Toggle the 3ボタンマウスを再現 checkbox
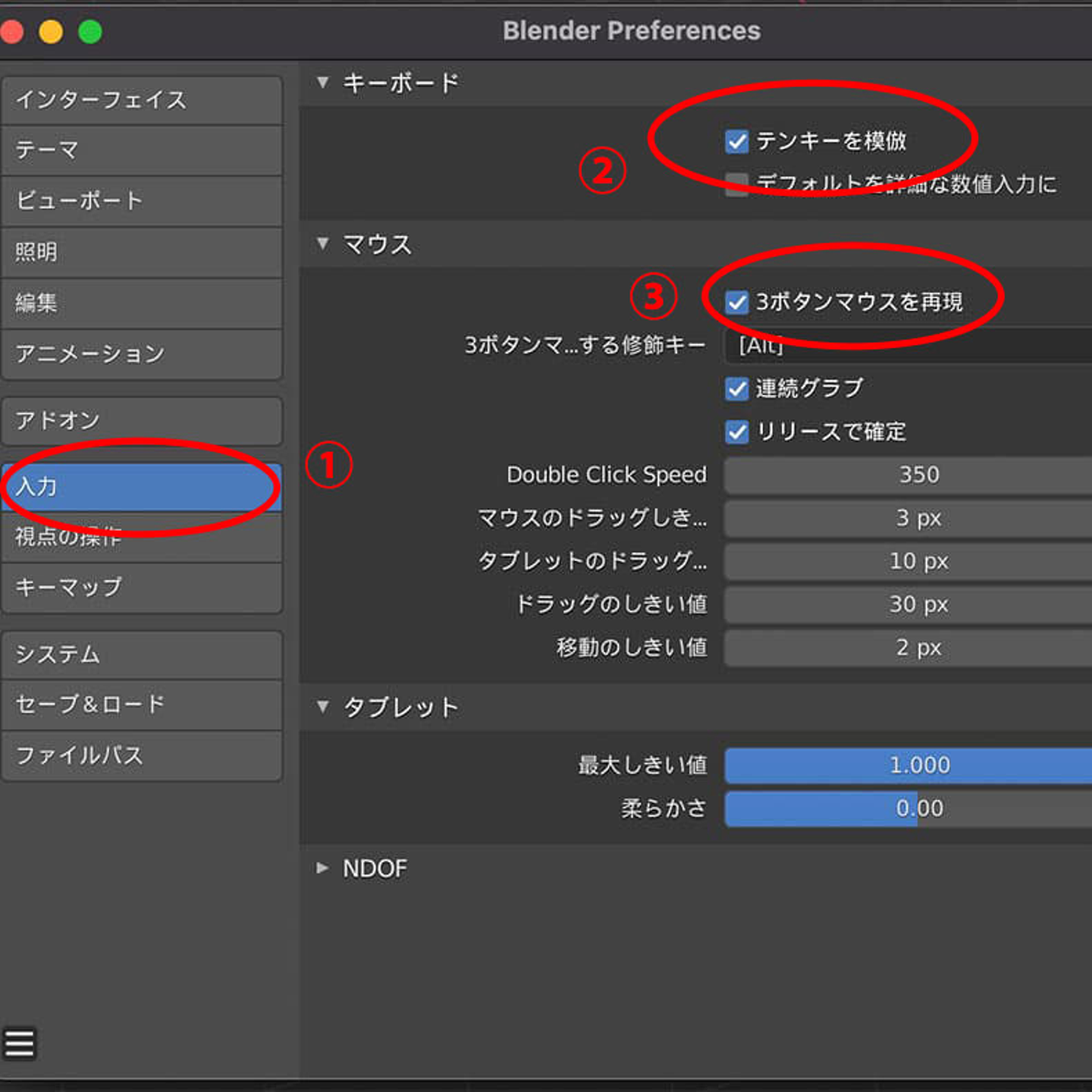The image size is (1092, 1092). [x=736, y=303]
